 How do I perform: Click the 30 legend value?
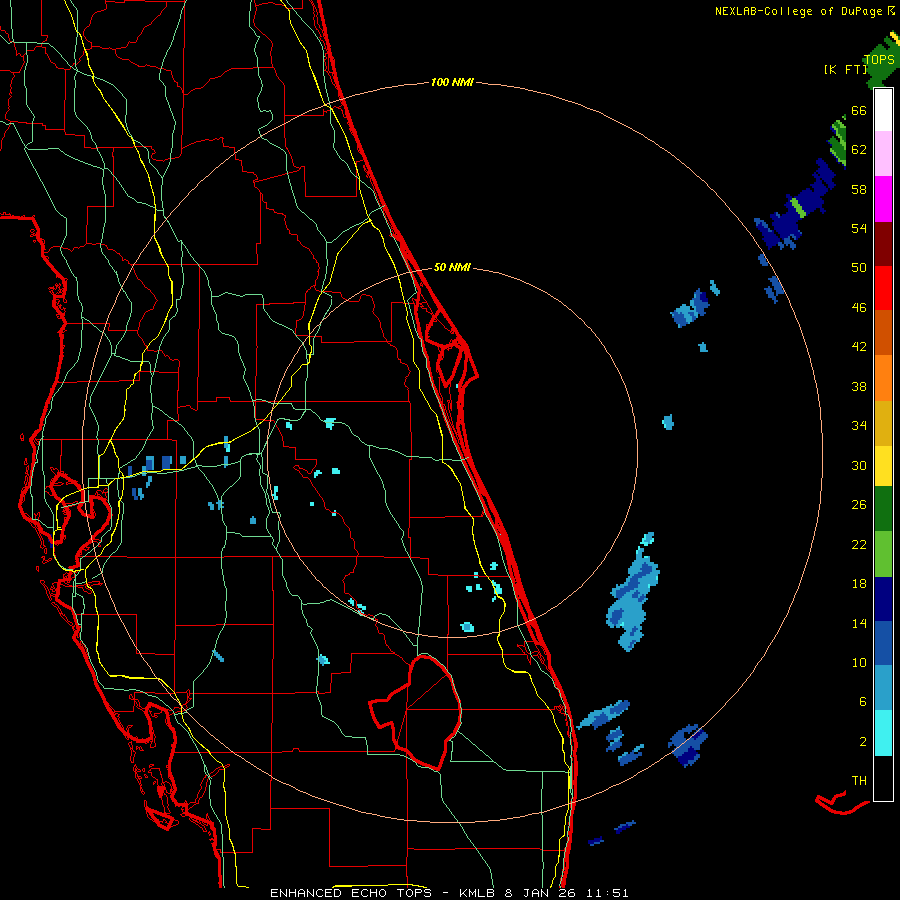(859, 465)
